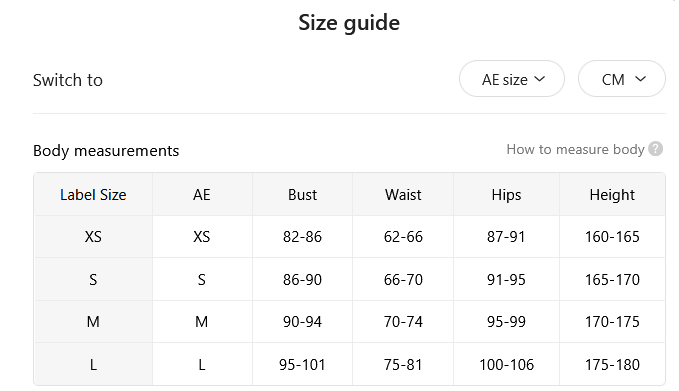Screen dimensions: 679x391
Task: Click the Waist column header
Action: tap(403, 194)
